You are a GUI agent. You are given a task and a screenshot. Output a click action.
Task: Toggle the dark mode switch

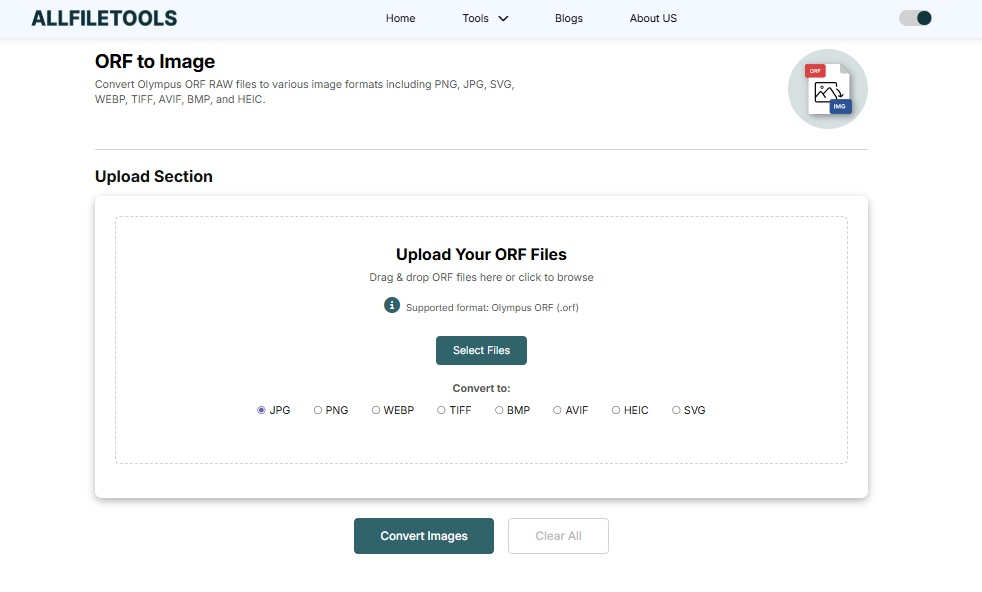(915, 18)
